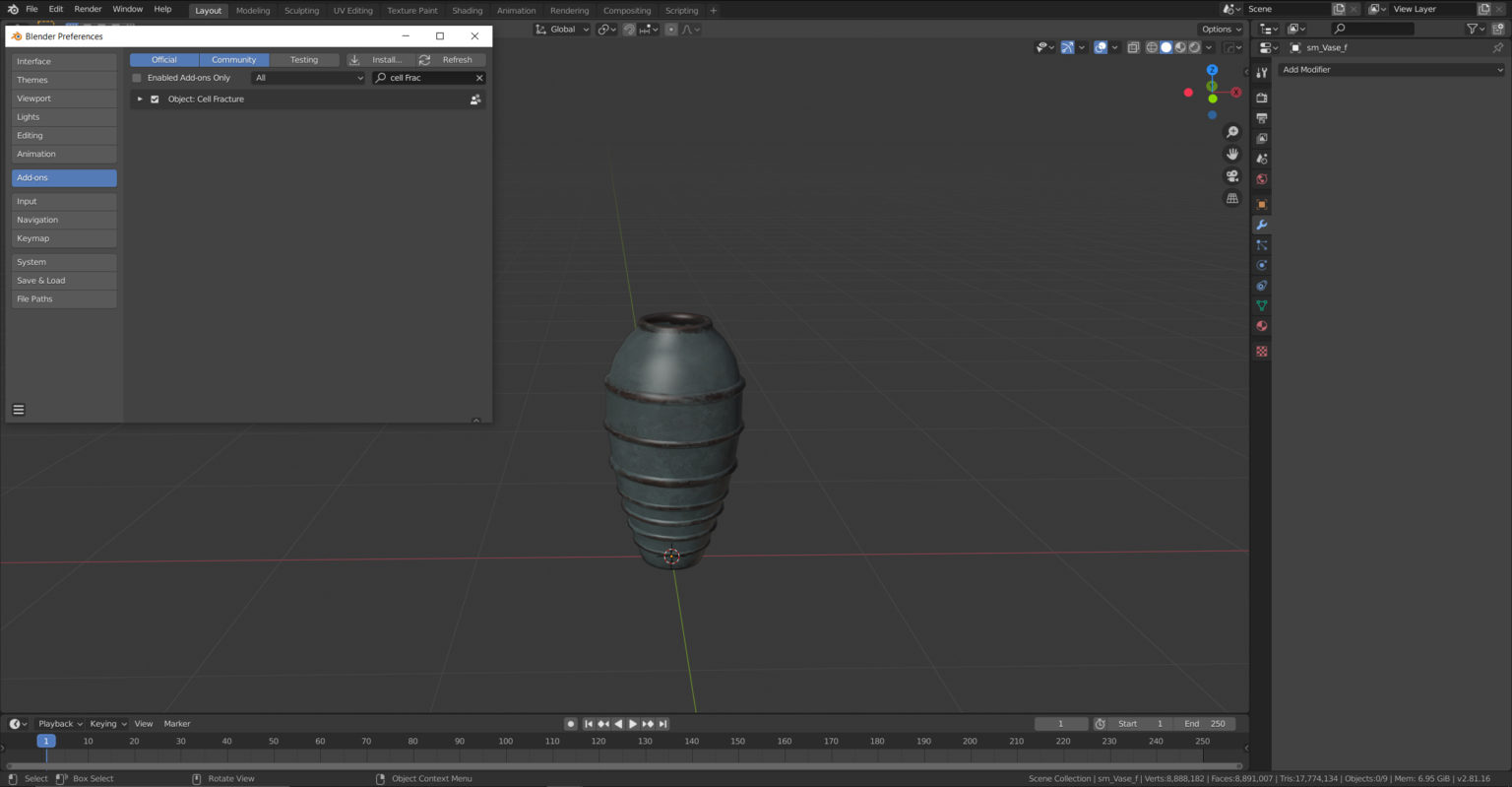Open Object Properties orange square tab
Viewport: 1512px width, 787px height.
pyautogui.click(x=1261, y=204)
